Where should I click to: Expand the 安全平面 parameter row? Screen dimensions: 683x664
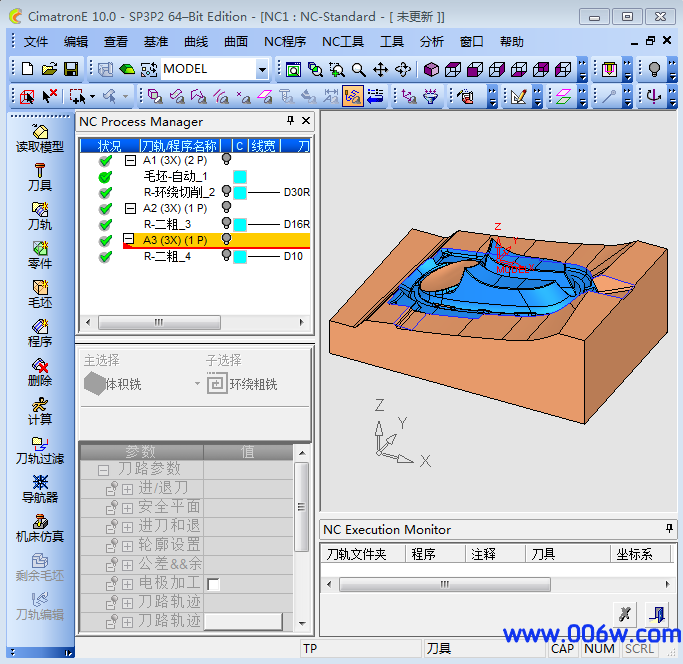[x=127, y=508]
